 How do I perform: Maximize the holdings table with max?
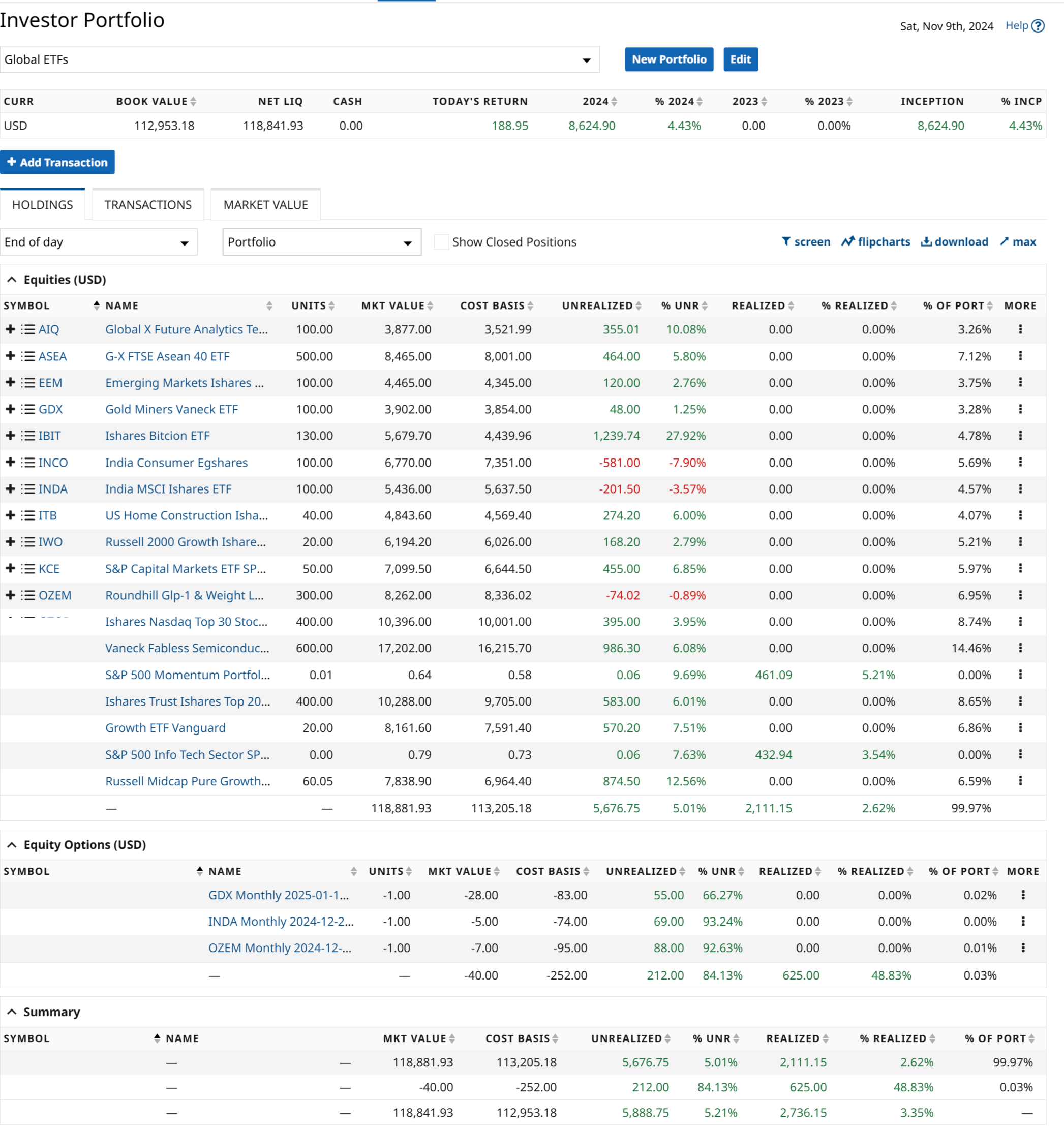[1018, 242]
